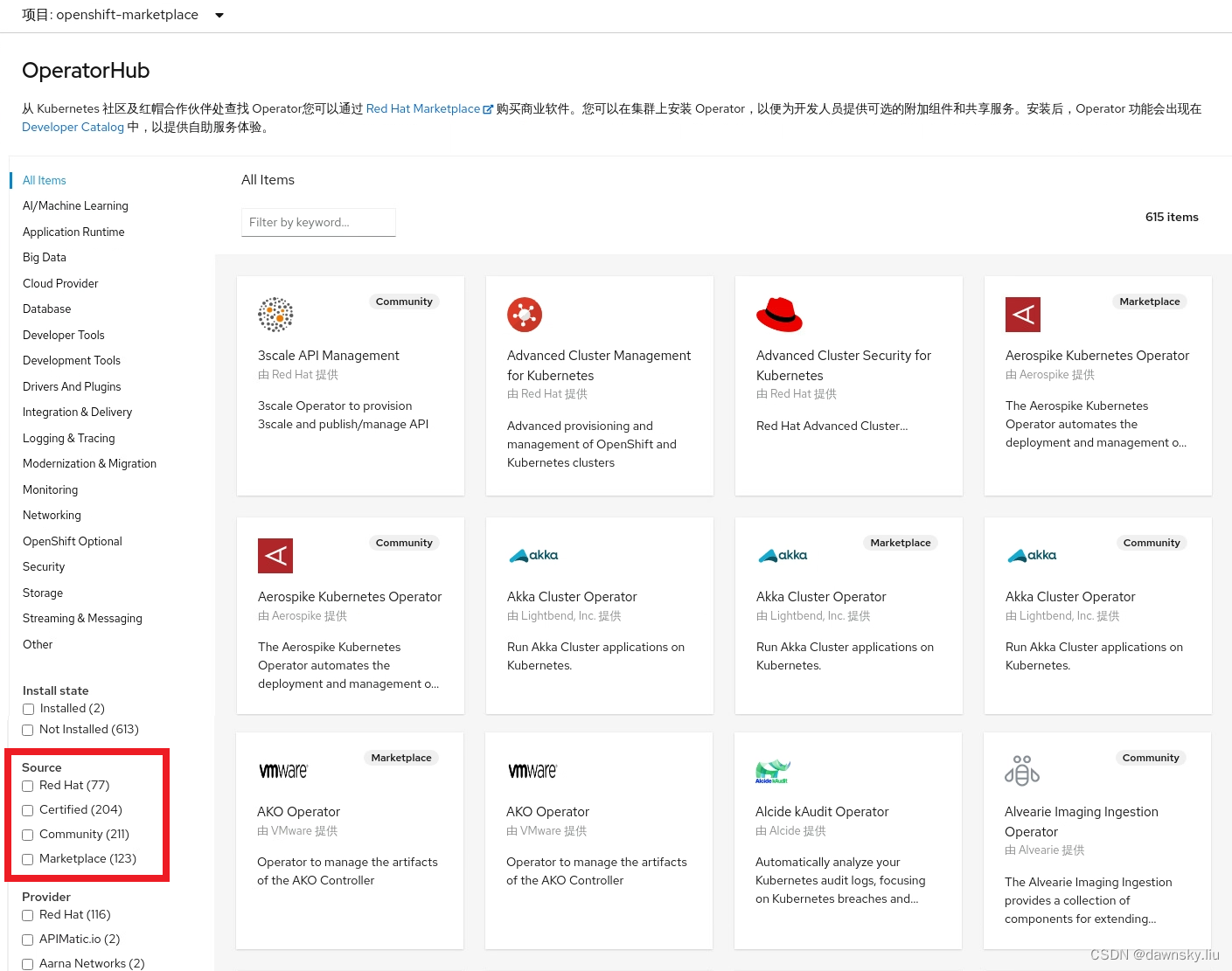Toggle the Installed (2) checkbox

[28, 710]
